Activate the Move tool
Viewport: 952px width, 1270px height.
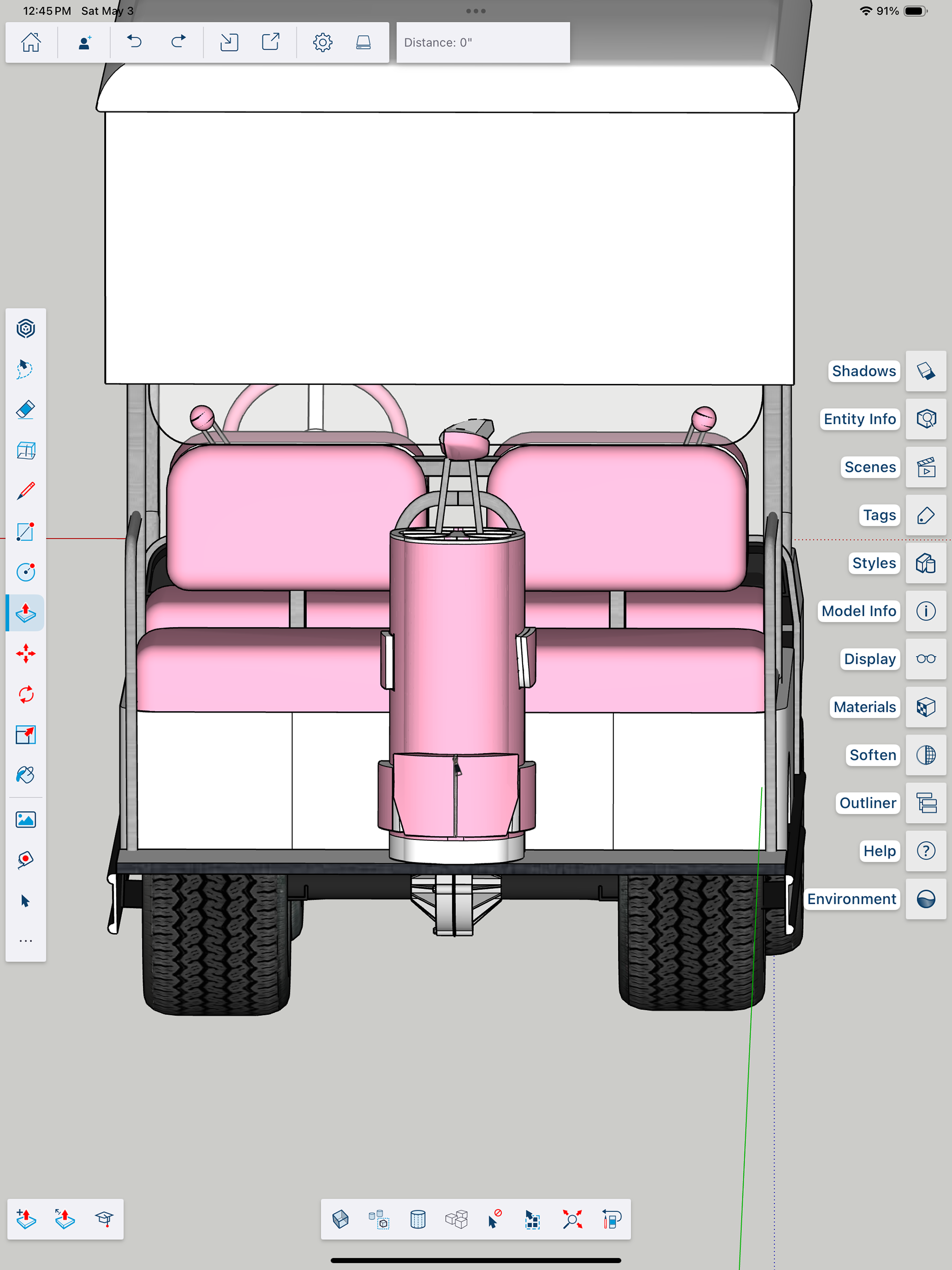coord(25,654)
